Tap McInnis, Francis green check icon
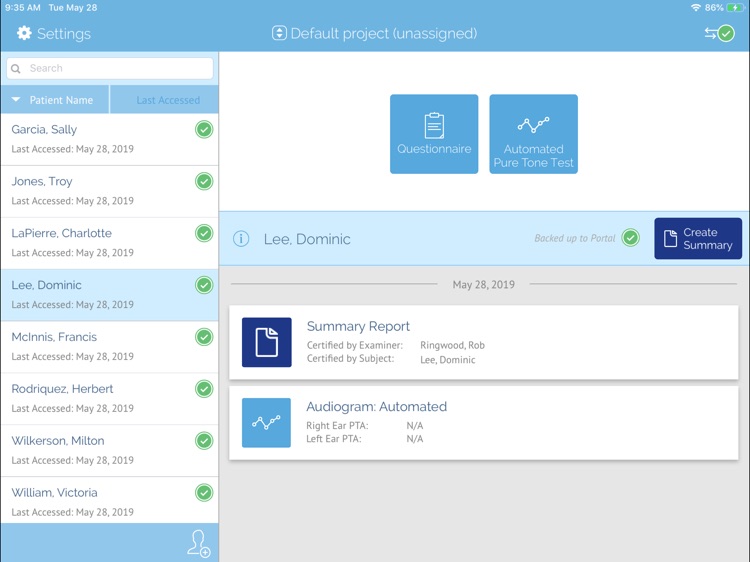 tap(204, 337)
